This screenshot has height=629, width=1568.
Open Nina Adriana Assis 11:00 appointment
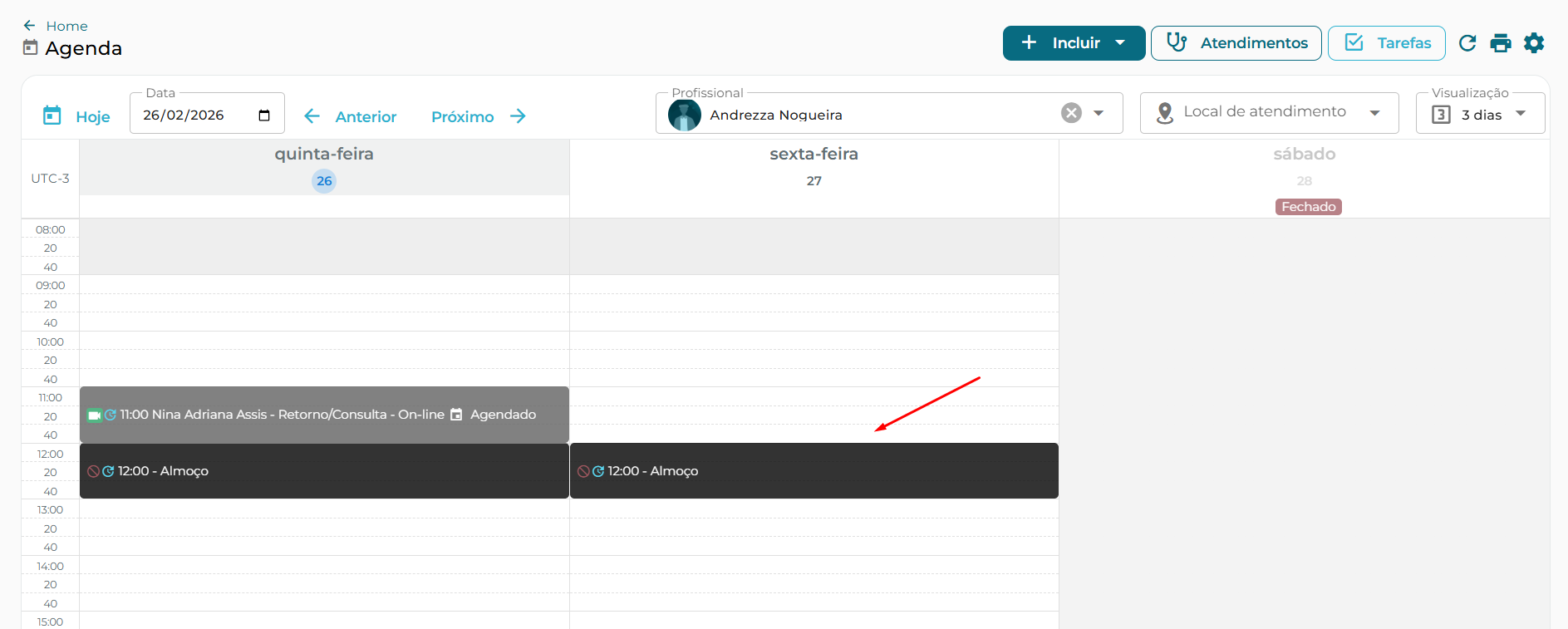click(324, 415)
